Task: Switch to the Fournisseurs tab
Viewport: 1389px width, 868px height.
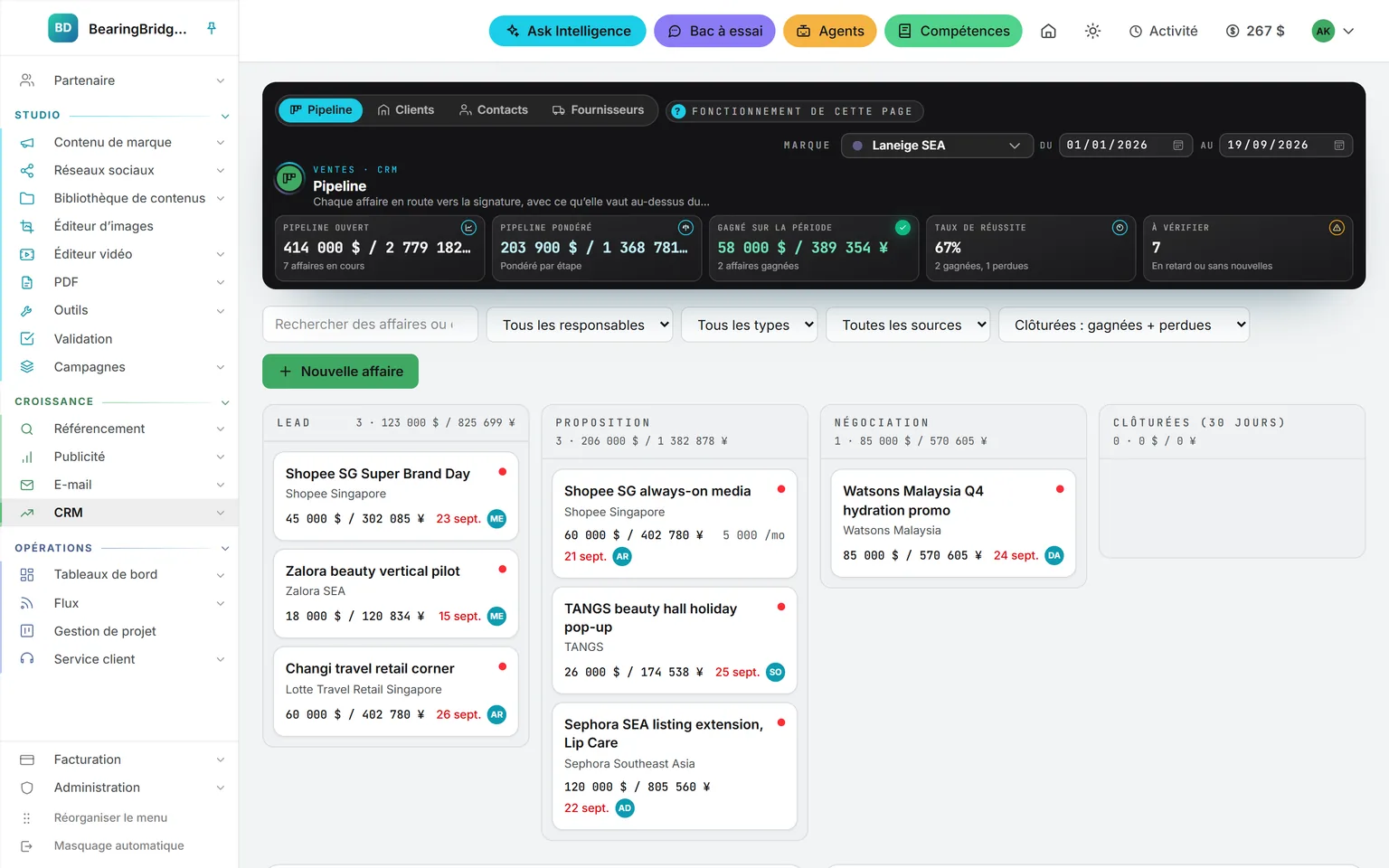Action: click(598, 110)
